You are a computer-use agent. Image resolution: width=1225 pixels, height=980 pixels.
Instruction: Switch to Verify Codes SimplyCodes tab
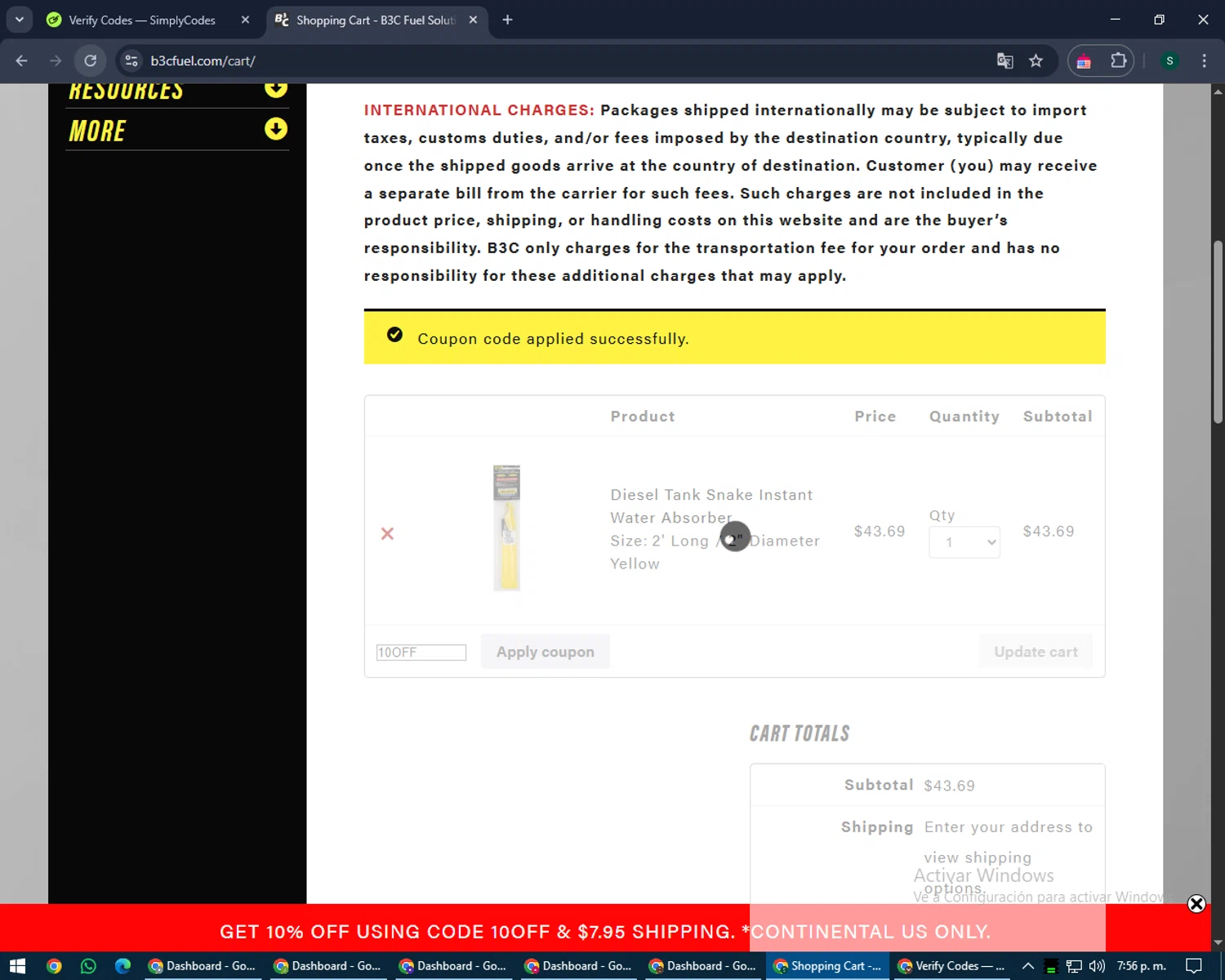[142, 20]
